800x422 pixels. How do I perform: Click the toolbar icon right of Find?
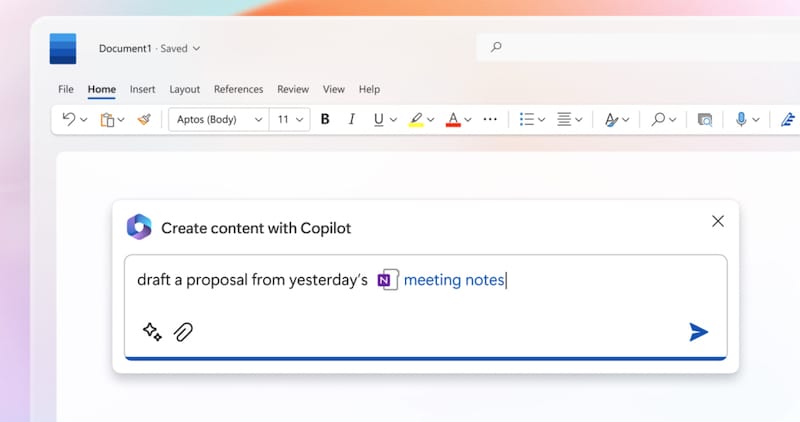705,120
